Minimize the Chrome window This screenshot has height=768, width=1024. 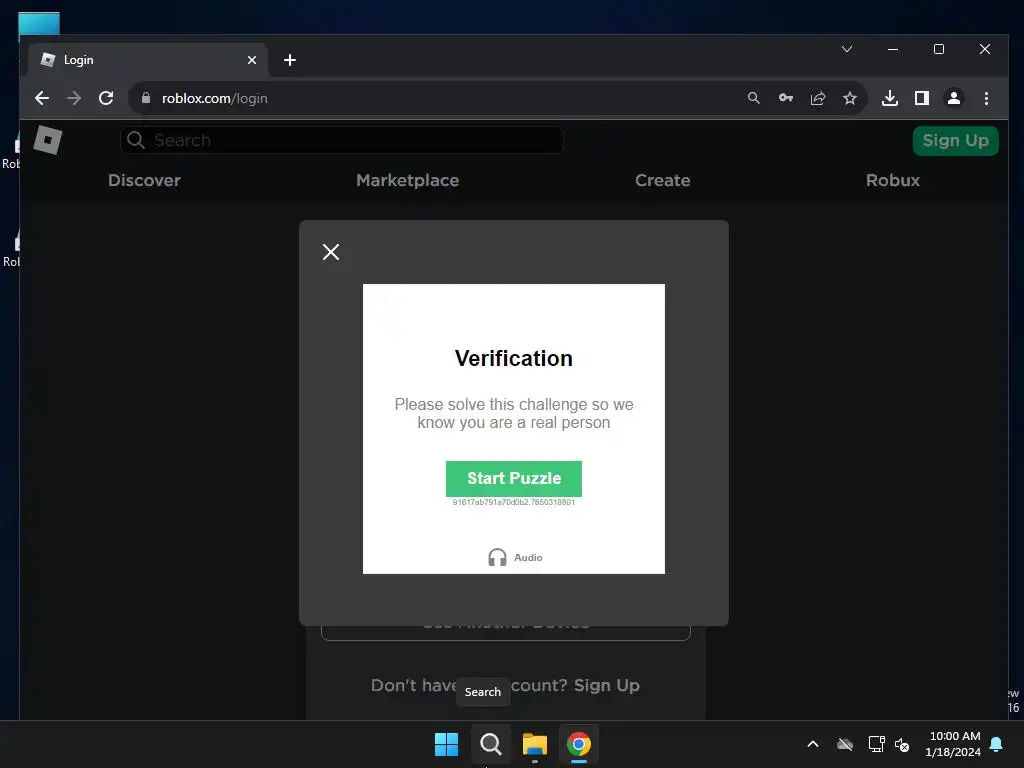tap(893, 49)
